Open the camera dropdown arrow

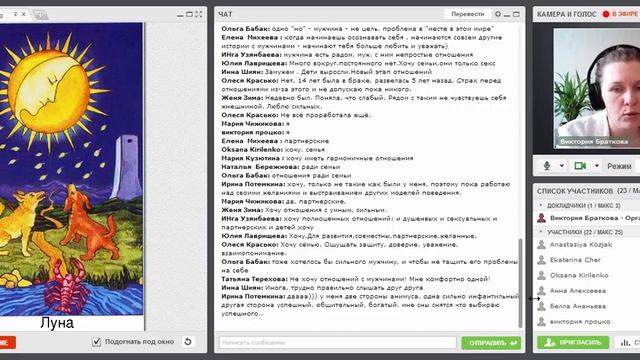click(x=597, y=166)
